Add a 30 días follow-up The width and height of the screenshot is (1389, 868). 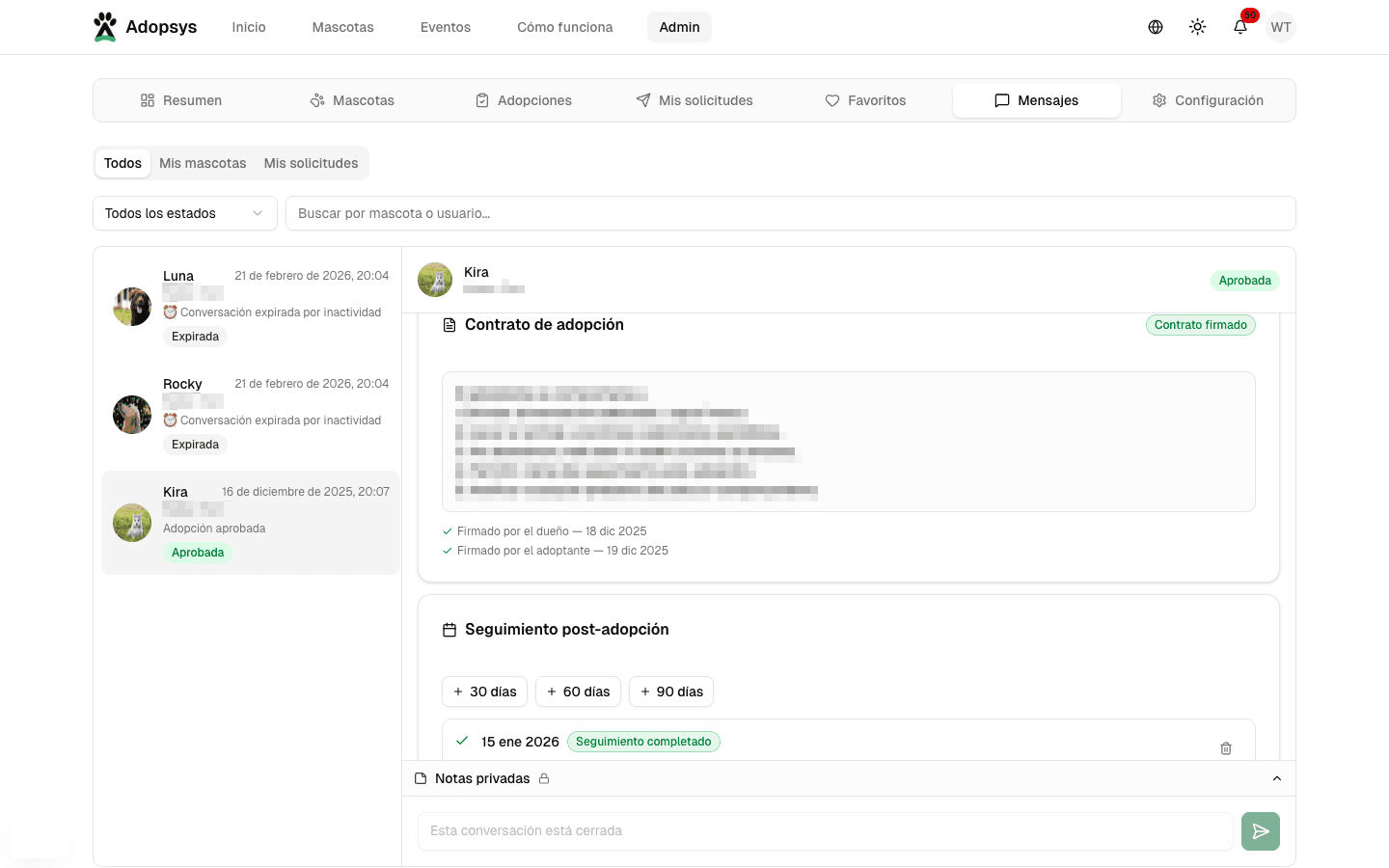click(484, 692)
